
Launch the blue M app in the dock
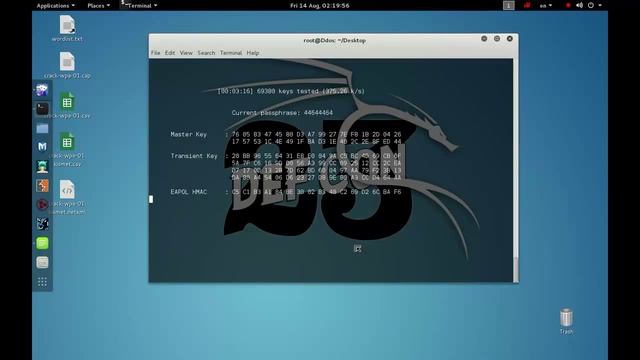click(x=42, y=147)
